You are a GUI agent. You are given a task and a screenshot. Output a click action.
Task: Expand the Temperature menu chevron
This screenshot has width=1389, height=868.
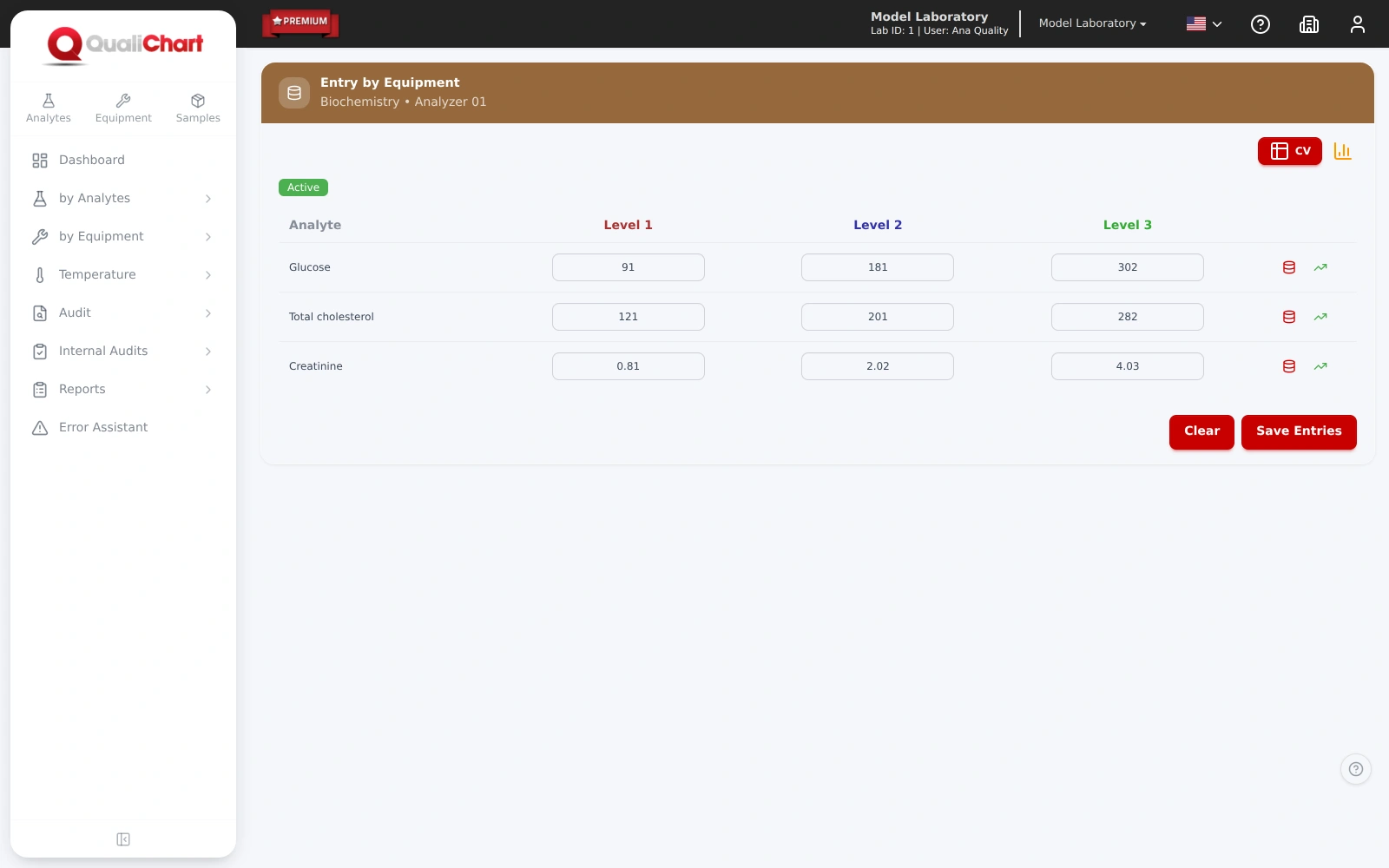pos(208,275)
